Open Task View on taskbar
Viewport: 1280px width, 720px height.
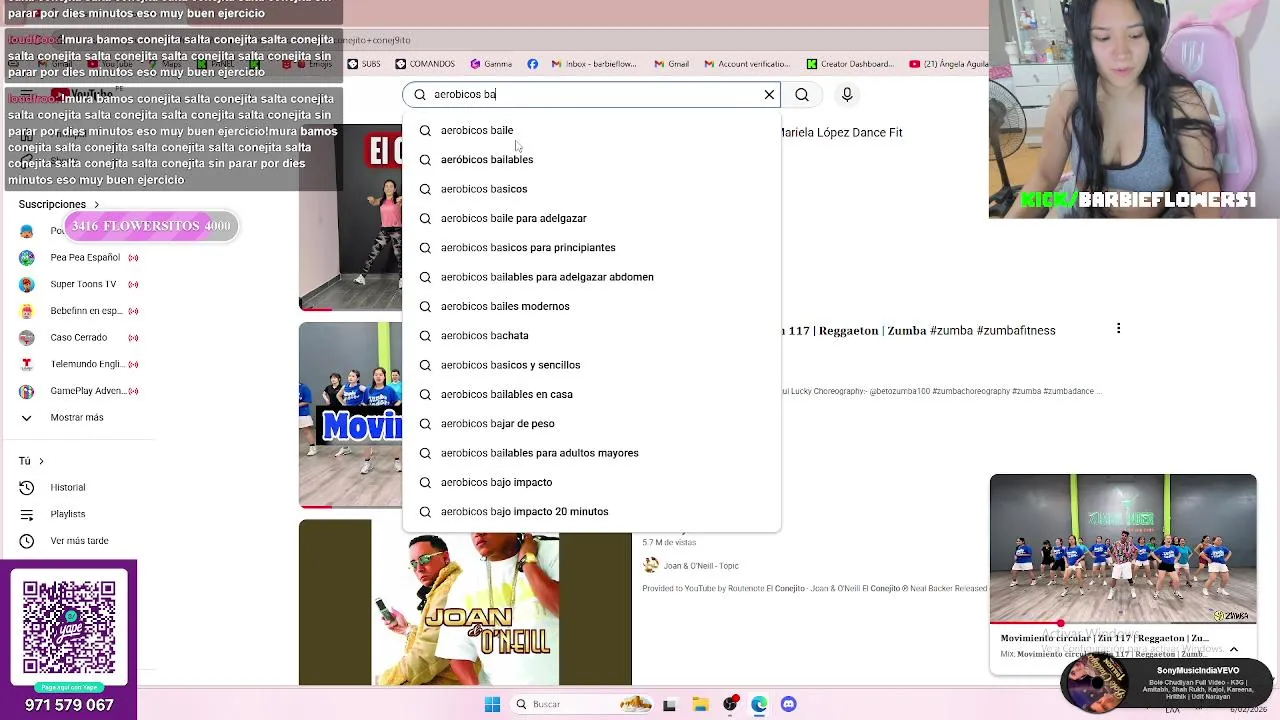[669, 704]
